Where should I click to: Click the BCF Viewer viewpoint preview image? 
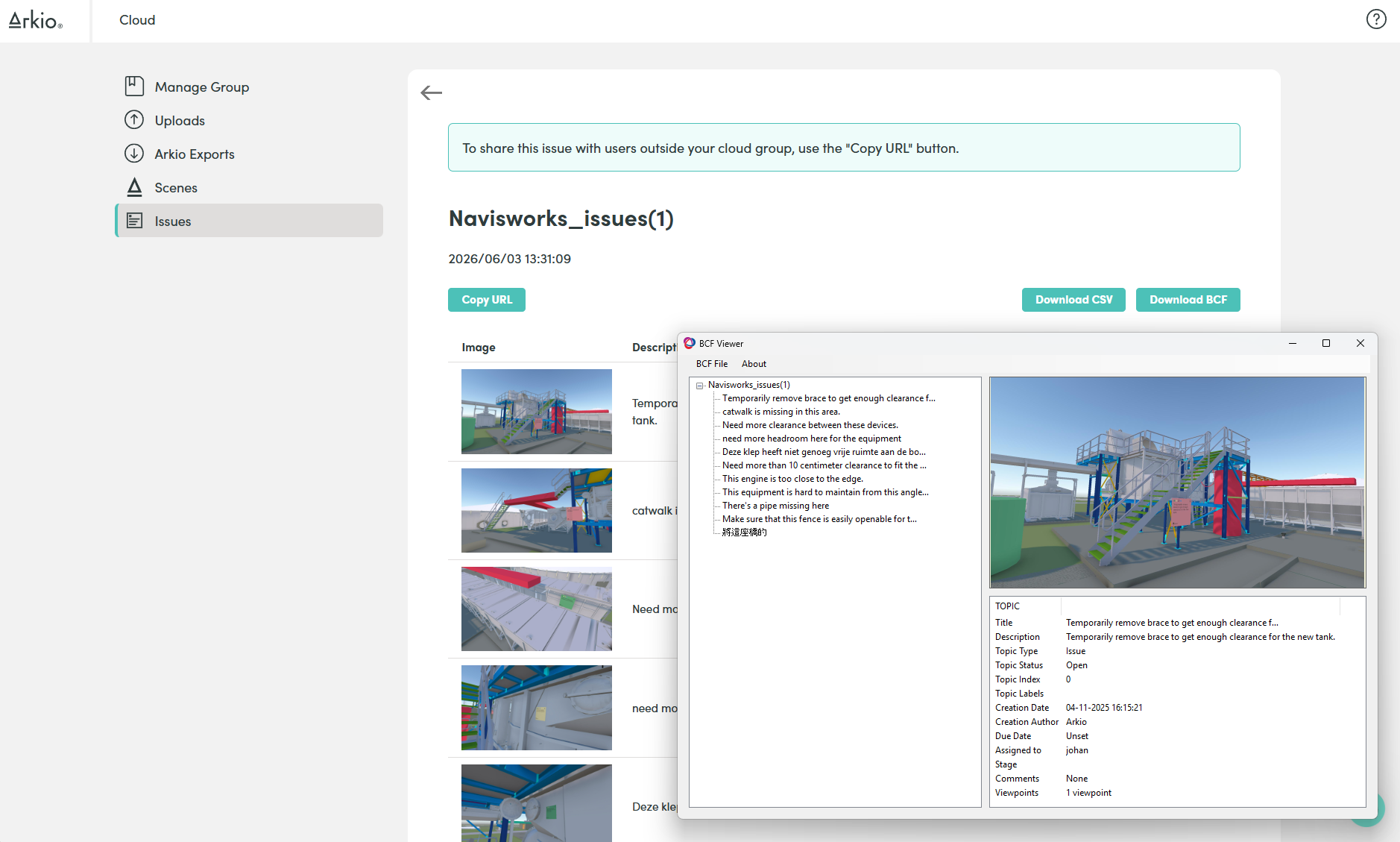1177,483
